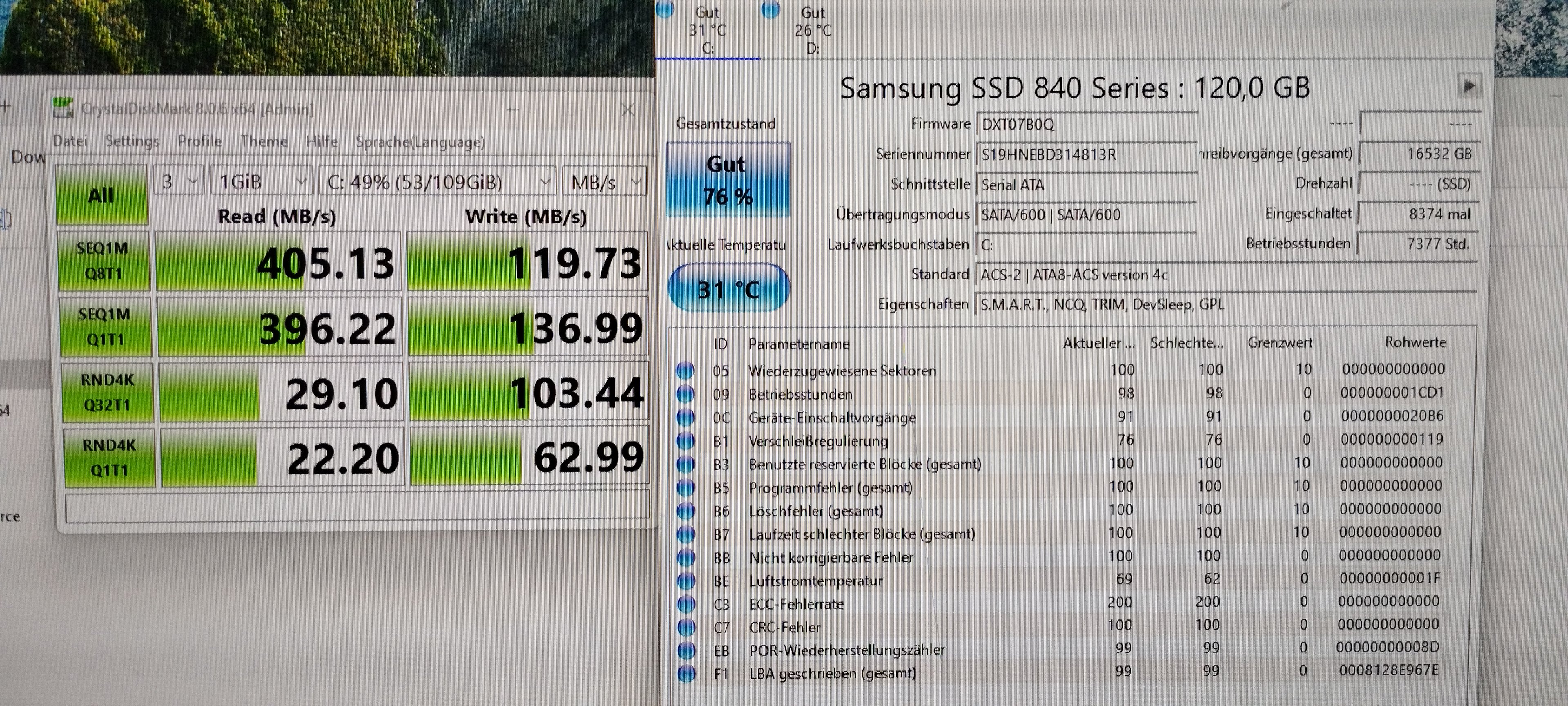Run the RND4K Q32T1 test button
The image size is (1568, 706).
[x=107, y=392]
